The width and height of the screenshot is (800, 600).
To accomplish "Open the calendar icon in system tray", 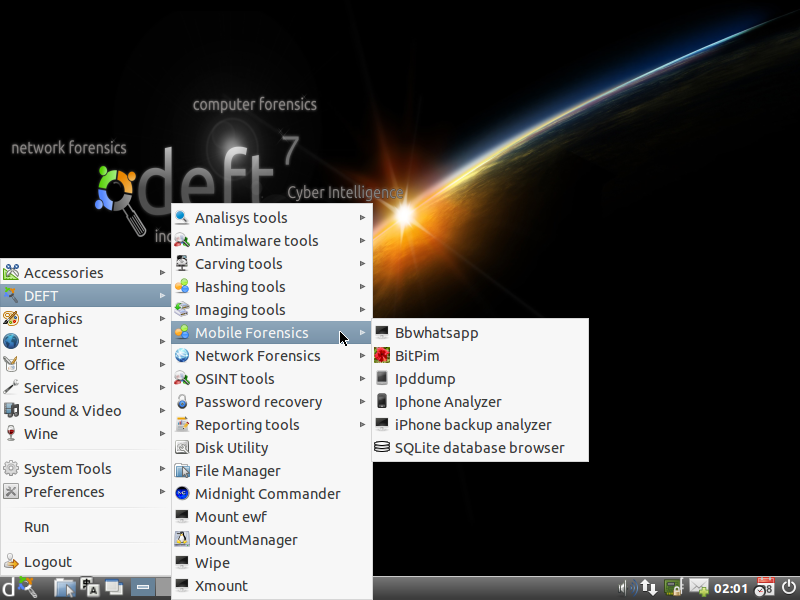I will (765, 588).
